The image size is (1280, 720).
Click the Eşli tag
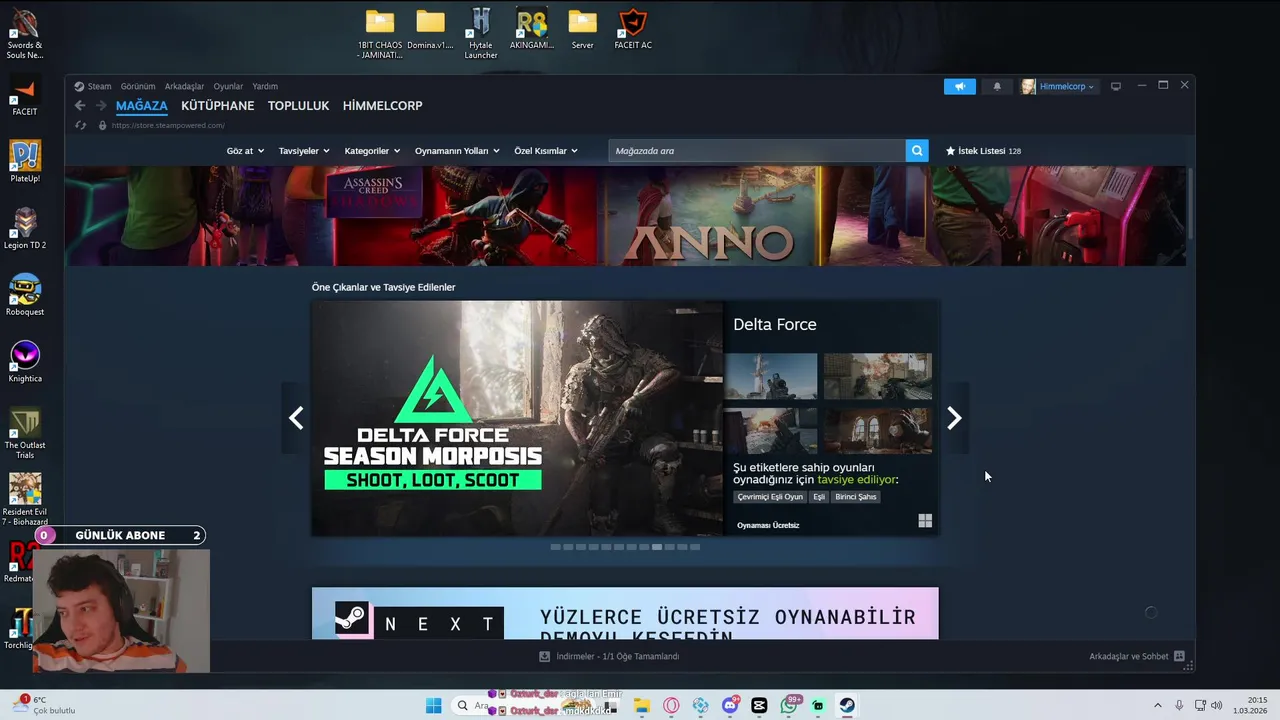tap(819, 497)
